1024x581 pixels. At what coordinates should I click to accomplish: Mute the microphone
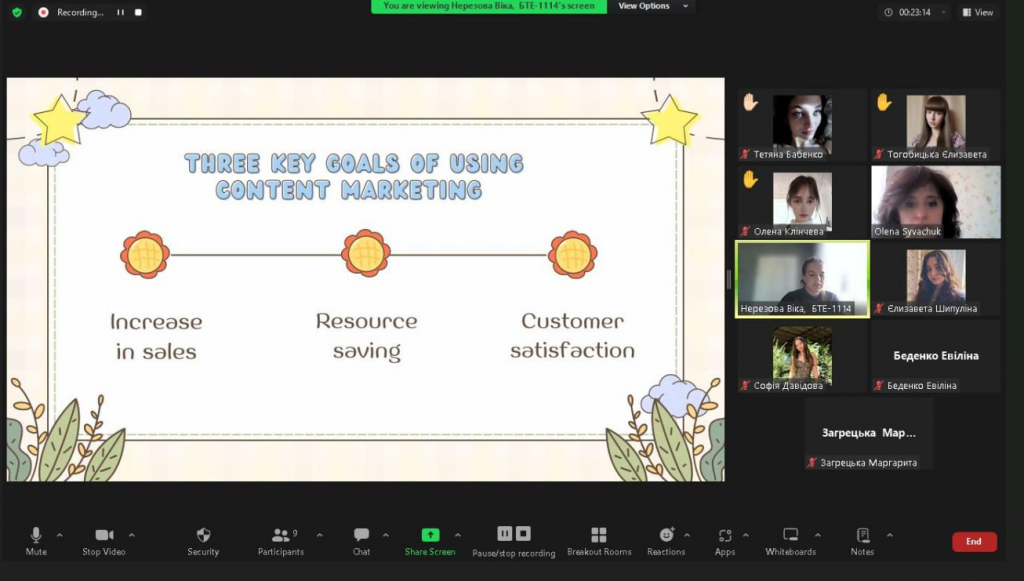[x=36, y=536]
